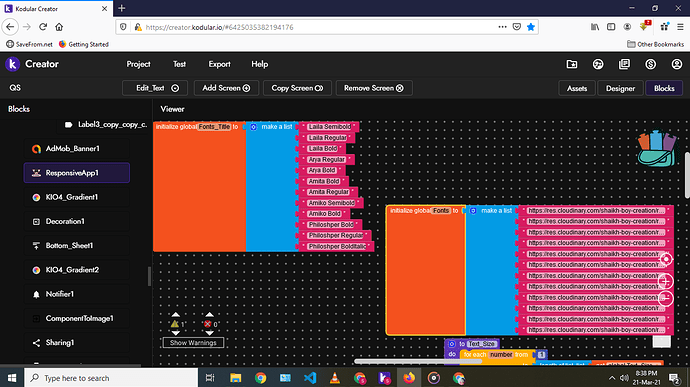
Task: Go to next error with down arrow
Action: (x=209, y=333)
